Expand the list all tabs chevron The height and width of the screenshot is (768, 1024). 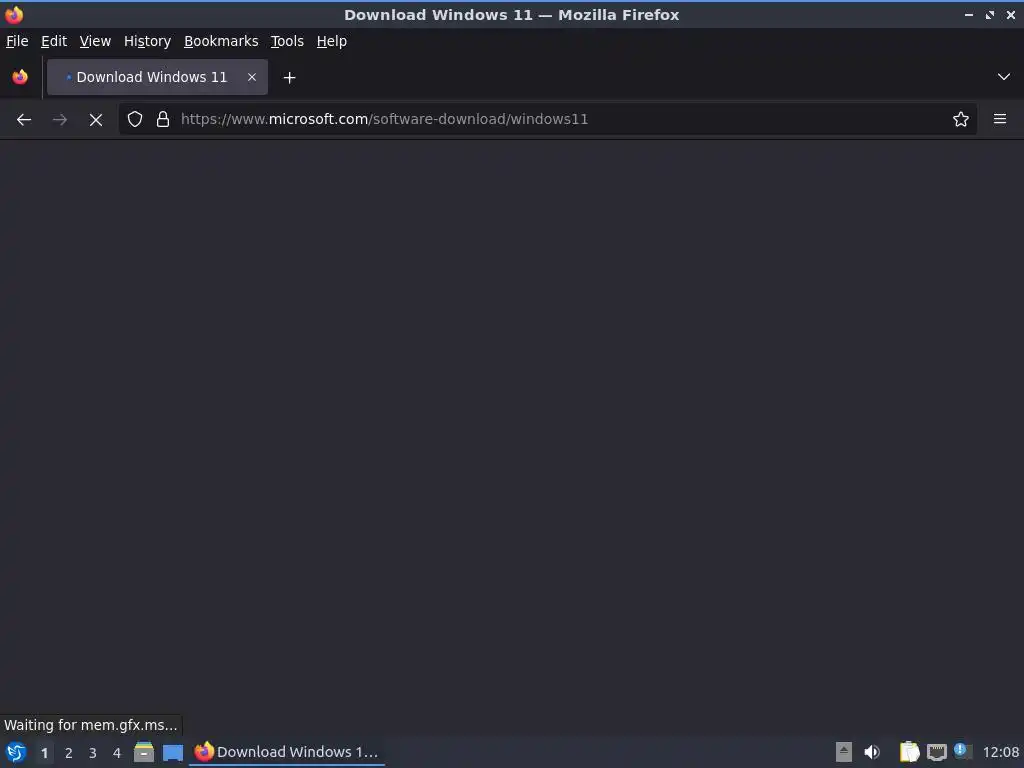(x=1004, y=77)
